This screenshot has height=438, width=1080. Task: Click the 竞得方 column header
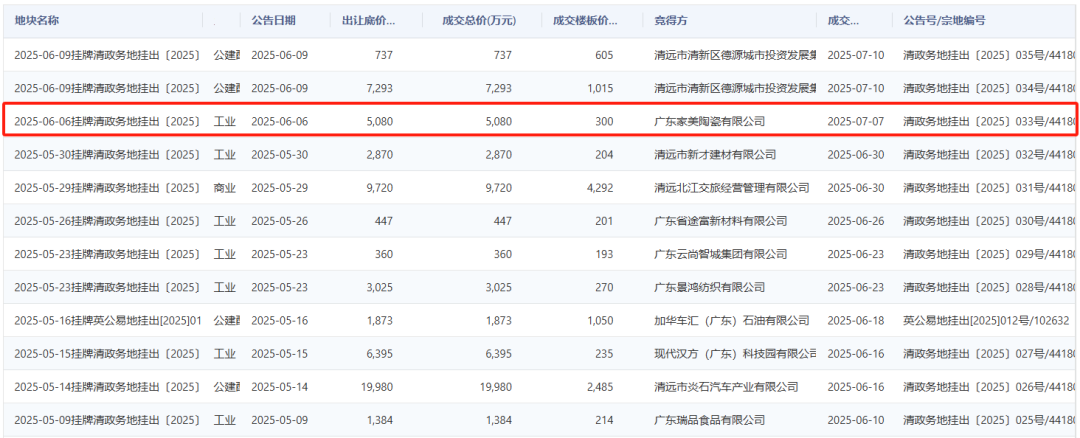click(x=670, y=20)
